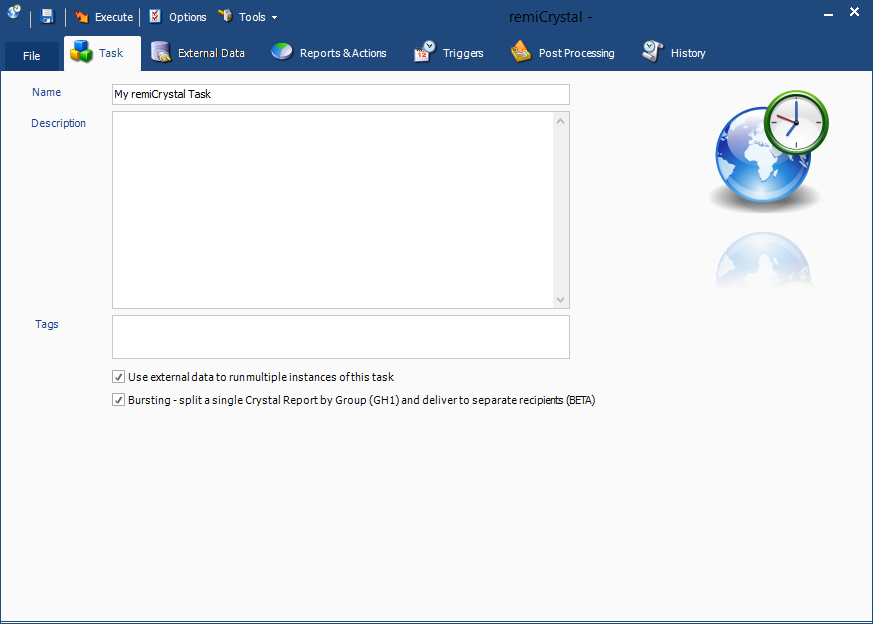Toggle Bursting split Crystal Report checkbox

118,400
